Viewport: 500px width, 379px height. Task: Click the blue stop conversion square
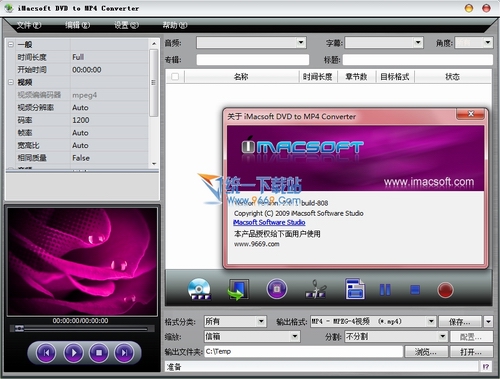415,290
